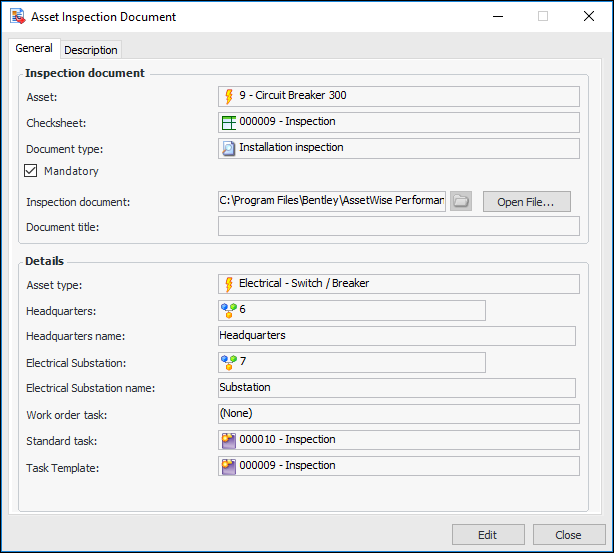Click the Close button at bottom
Screen dimensions: 614x553
[569, 535]
